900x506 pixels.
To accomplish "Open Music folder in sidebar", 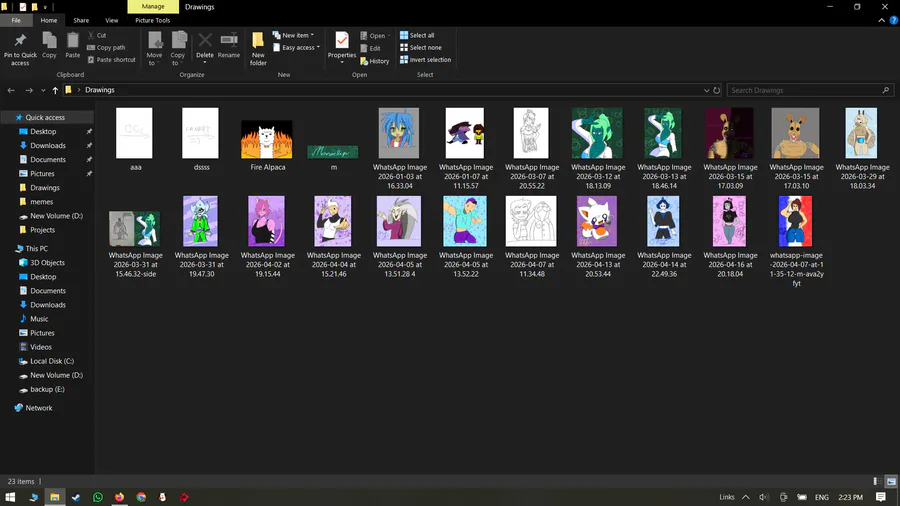I will click(x=39, y=319).
